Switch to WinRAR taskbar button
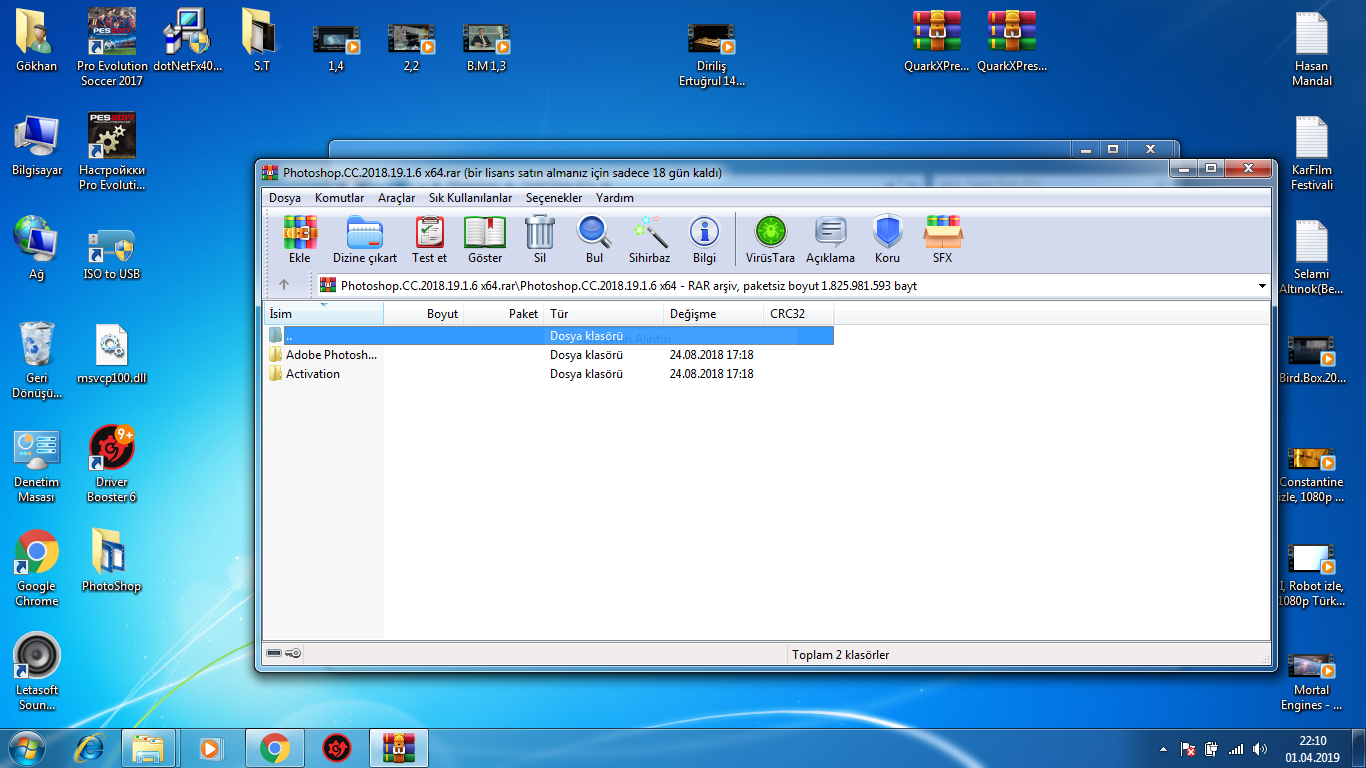 tap(400, 747)
